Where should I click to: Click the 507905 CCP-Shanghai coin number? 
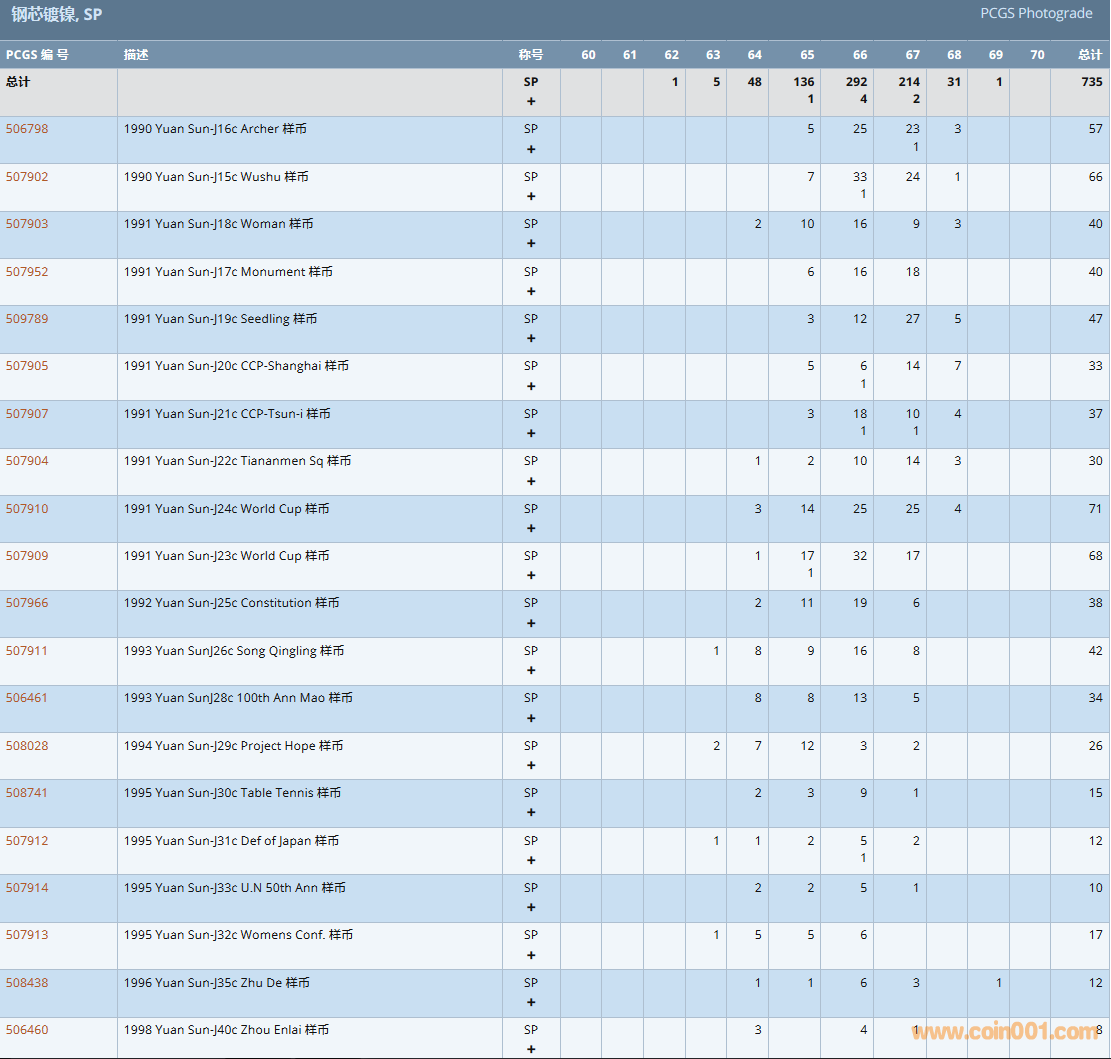pos(27,366)
